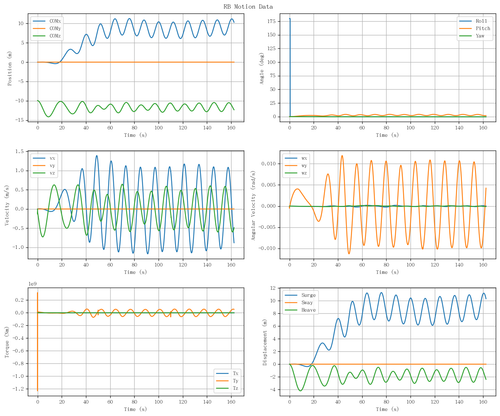Click the Tz legend entry in the torque plot

tap(227, 388)
